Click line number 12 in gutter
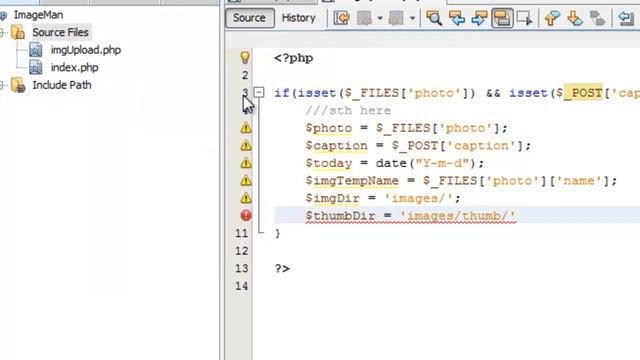 [x=241, y=251]
